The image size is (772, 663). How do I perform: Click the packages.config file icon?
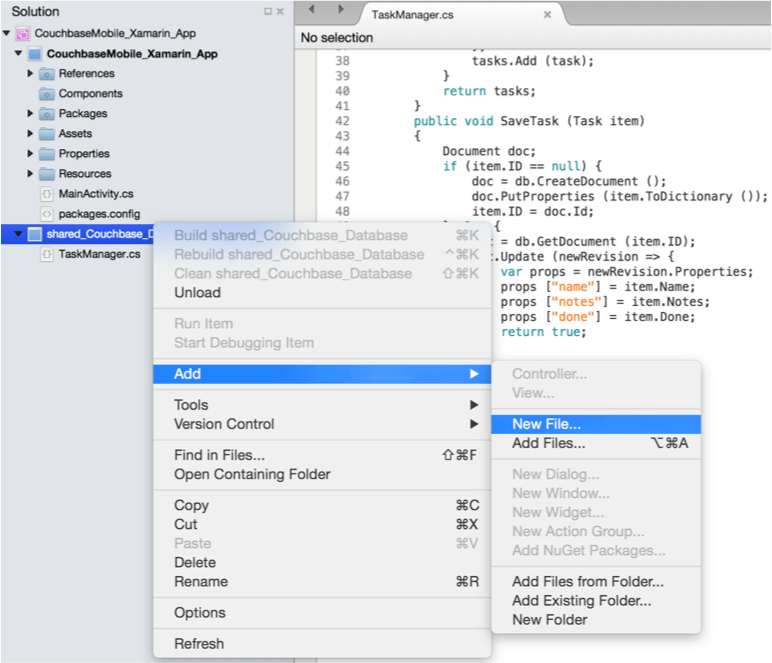pos(47,214)
